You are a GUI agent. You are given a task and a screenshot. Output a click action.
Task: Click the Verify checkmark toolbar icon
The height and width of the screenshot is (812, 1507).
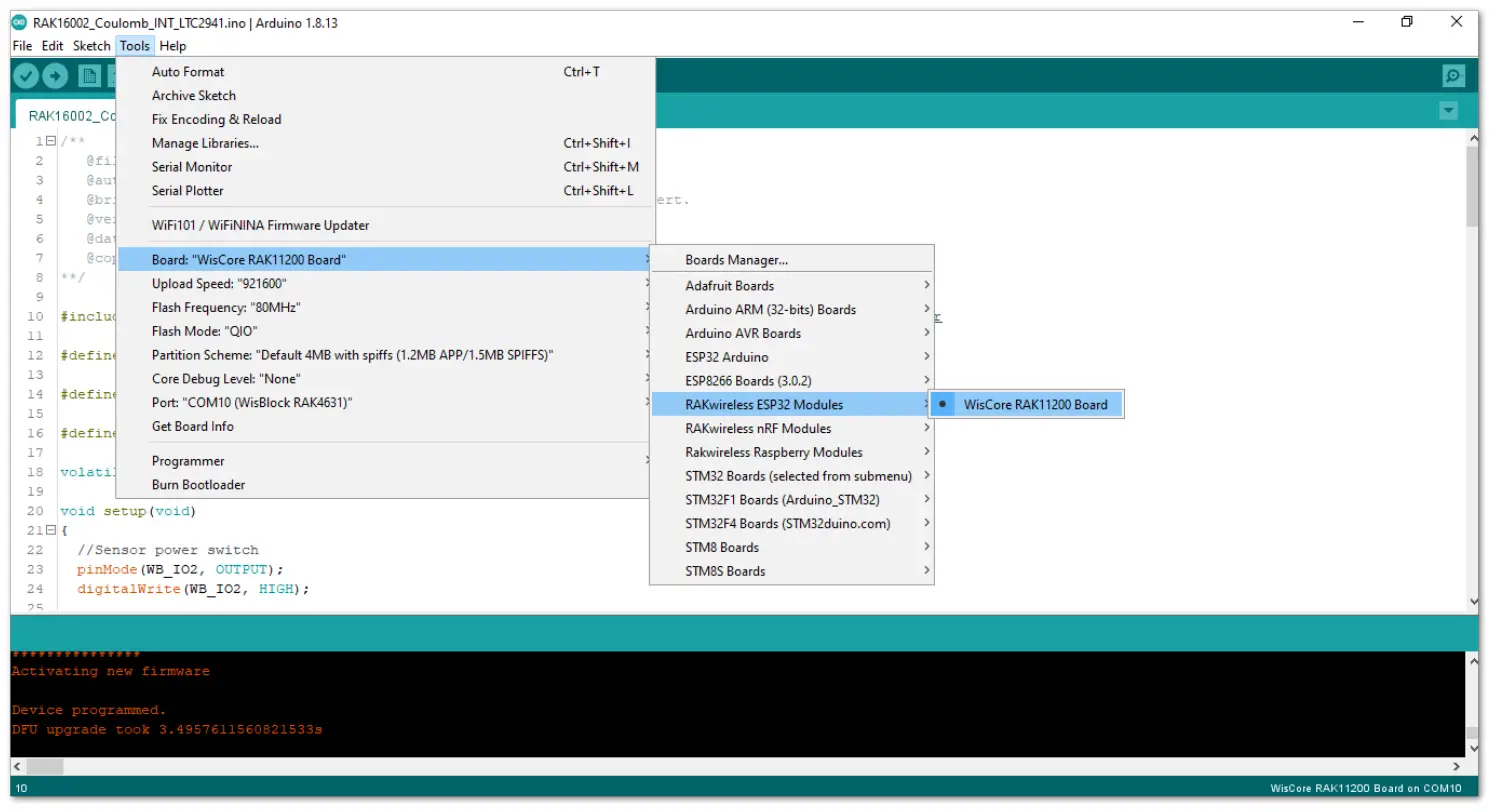[x=26, y=76]
